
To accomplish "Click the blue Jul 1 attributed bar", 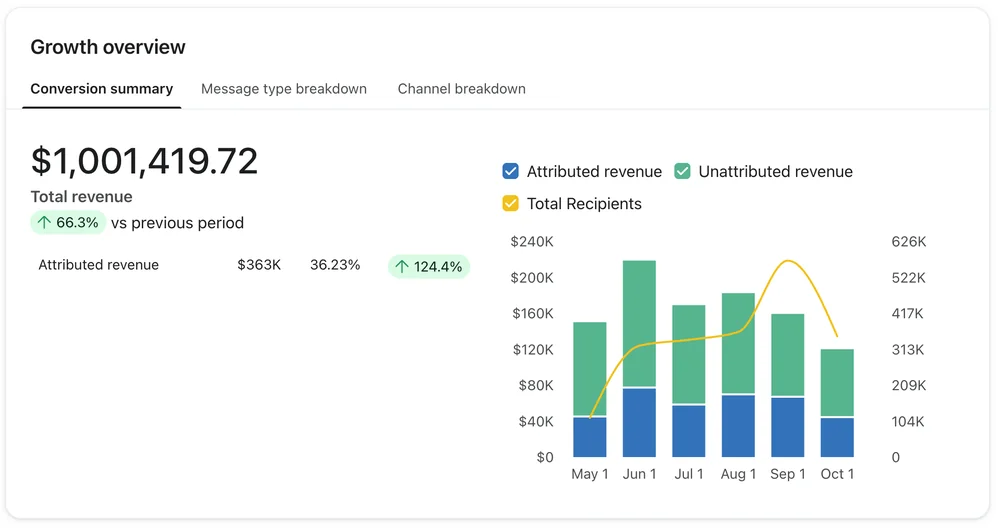I will coord(689,431).
